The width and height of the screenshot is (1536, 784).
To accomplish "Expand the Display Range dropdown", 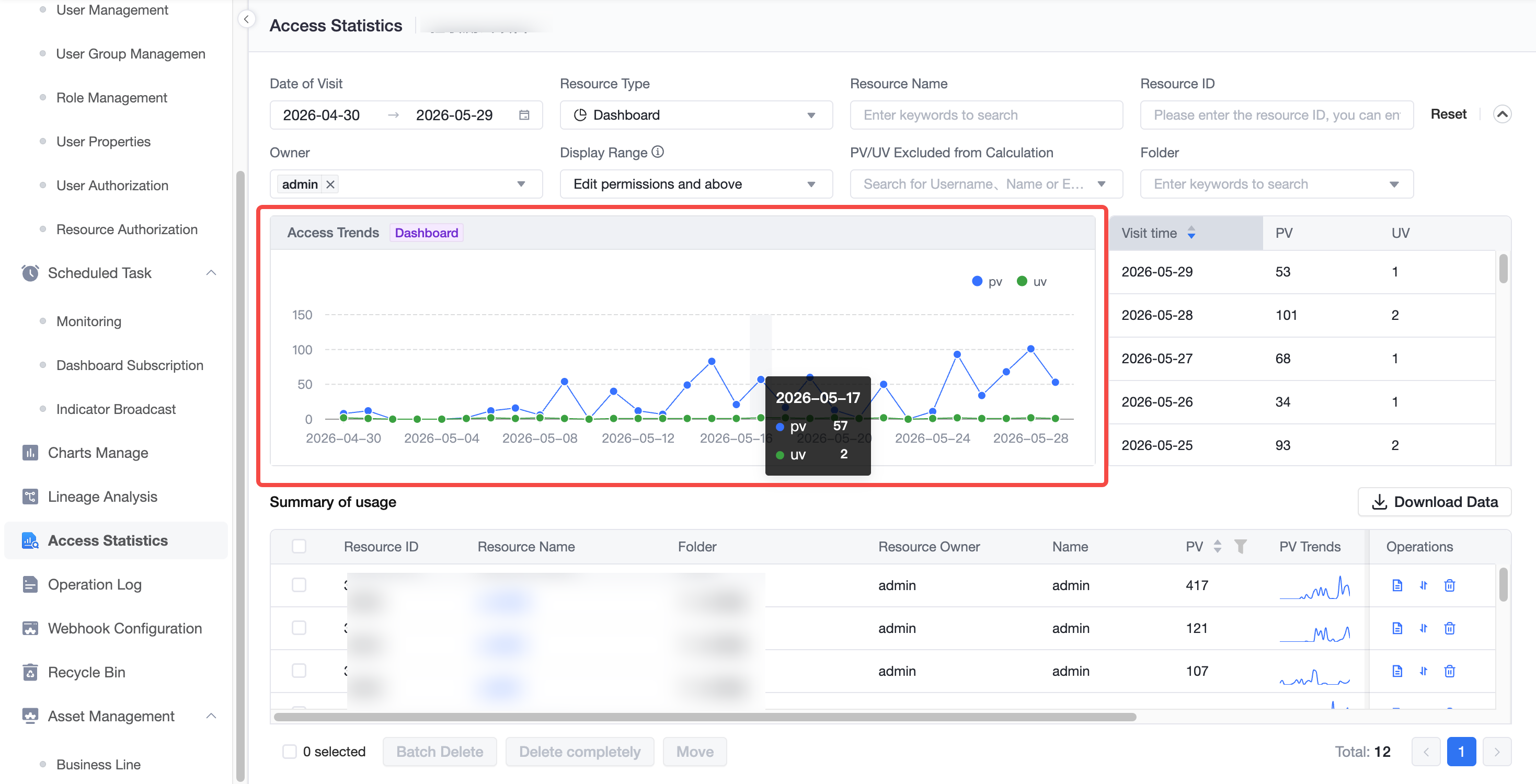I will coord(696,184).
